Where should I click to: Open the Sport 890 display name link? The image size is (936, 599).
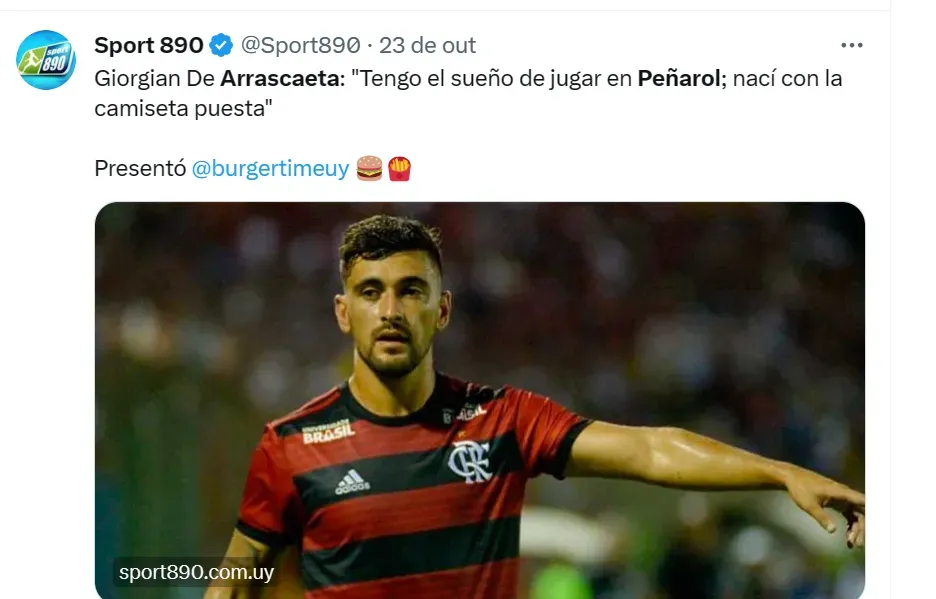point(149,45)
